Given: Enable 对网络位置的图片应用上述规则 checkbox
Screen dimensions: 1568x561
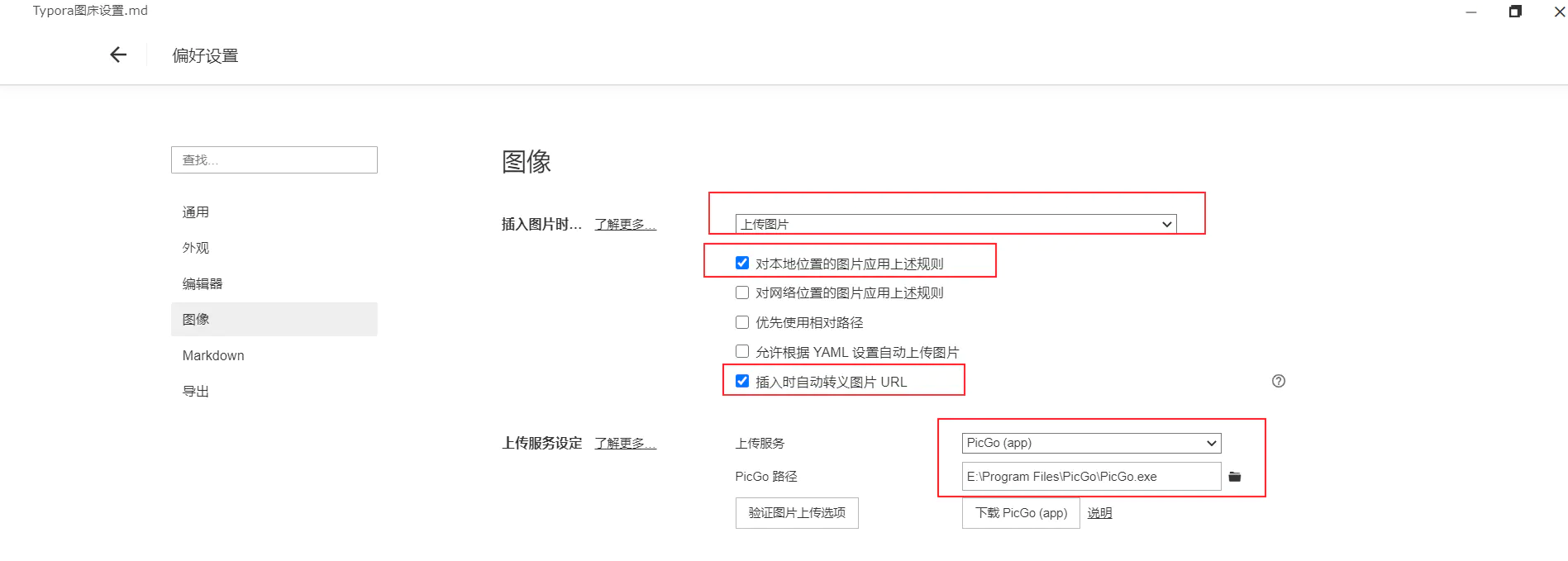Looking at the screenshot, I should pos(742,292).
